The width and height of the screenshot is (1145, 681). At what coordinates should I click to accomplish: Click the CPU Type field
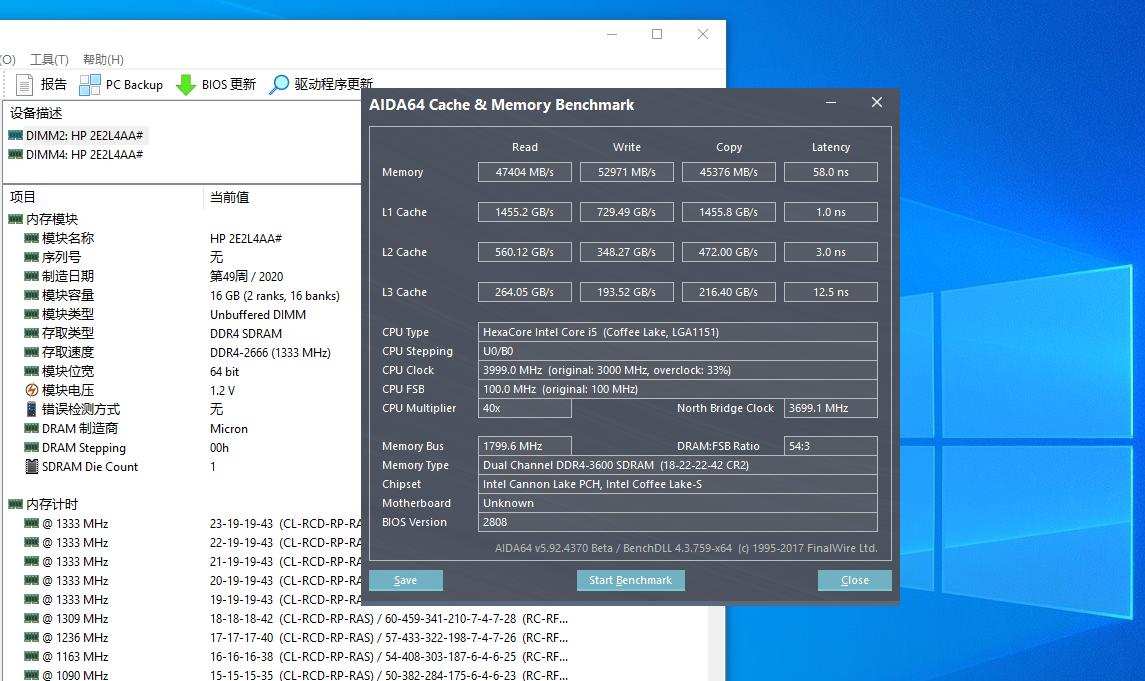(x=678, y=332)
